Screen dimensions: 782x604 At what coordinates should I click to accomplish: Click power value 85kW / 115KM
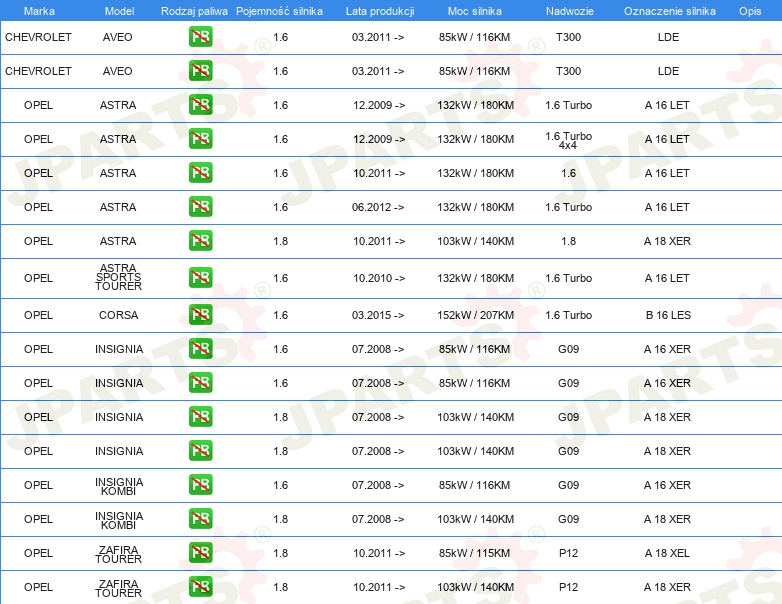[x=474, y=553]
